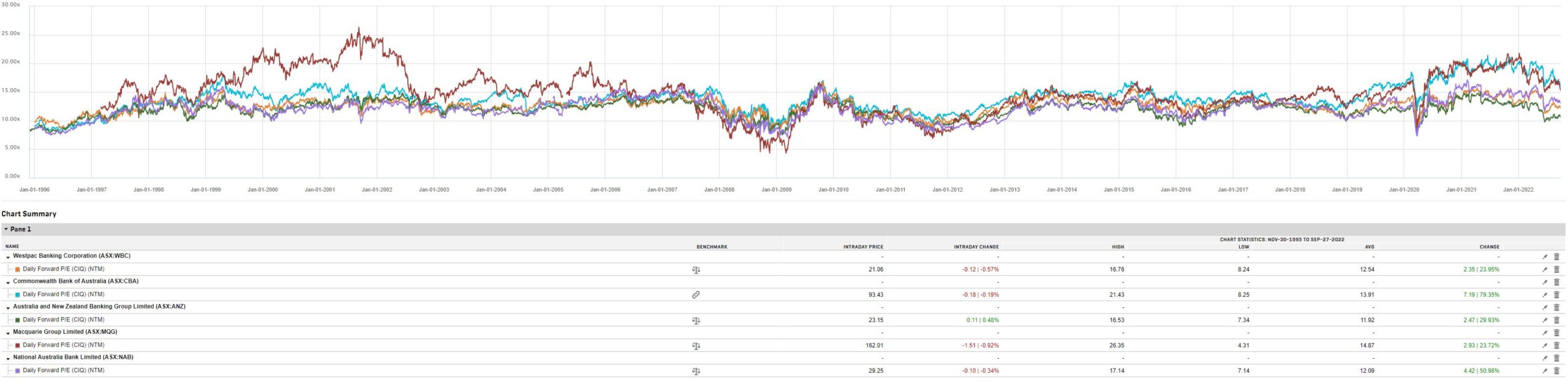Delete the NAB Daily Forward P/E series
The width and height of the screenshot is (1568, 382).
(1556, 371)
